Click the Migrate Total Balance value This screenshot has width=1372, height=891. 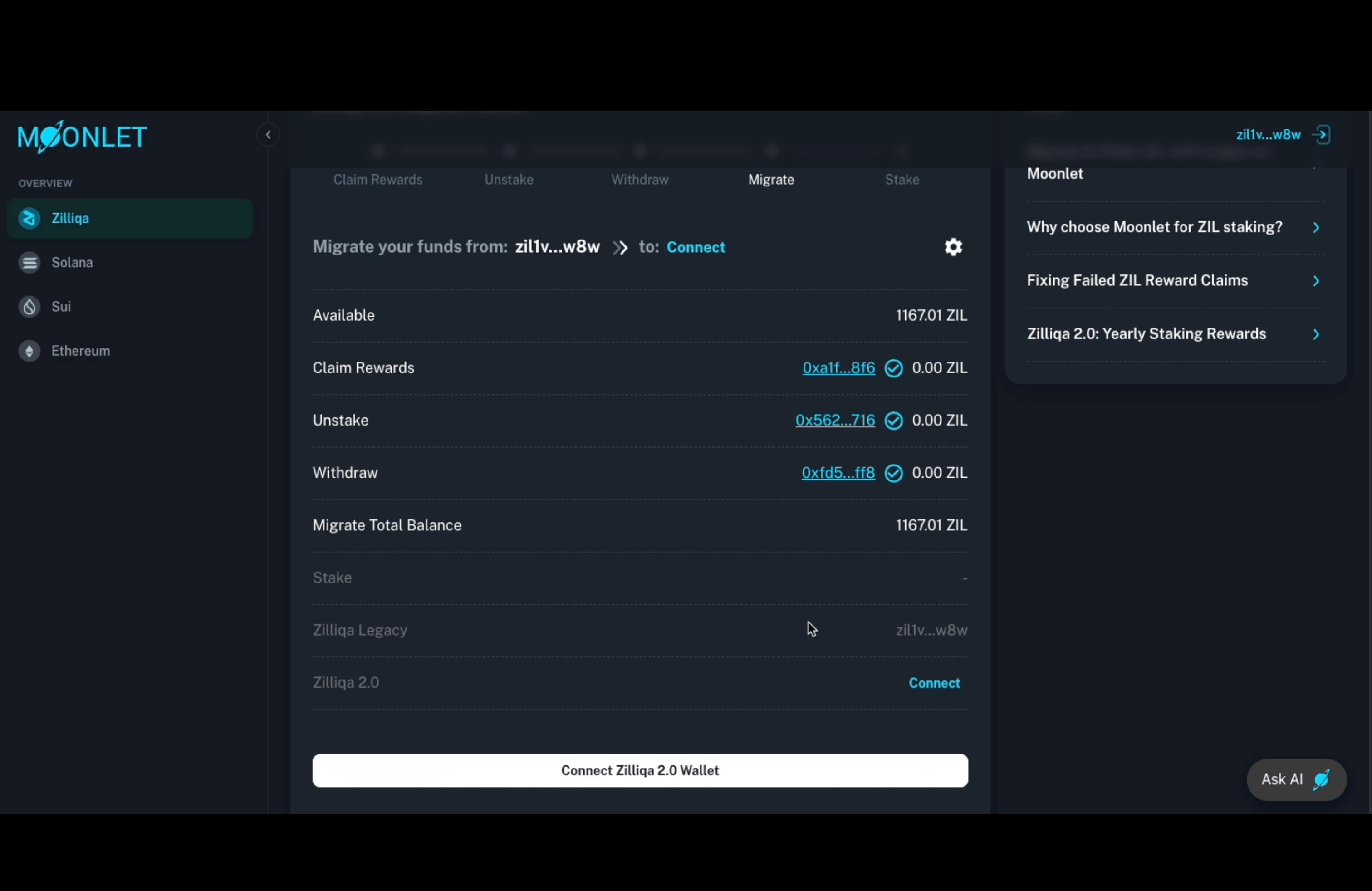(931, 525)
